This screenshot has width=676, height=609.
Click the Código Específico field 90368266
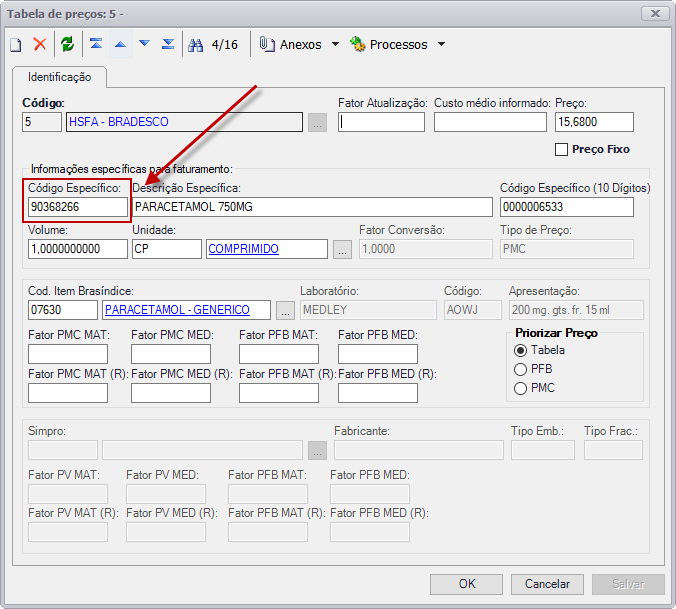pyautogui.click(x=78, y=207)
